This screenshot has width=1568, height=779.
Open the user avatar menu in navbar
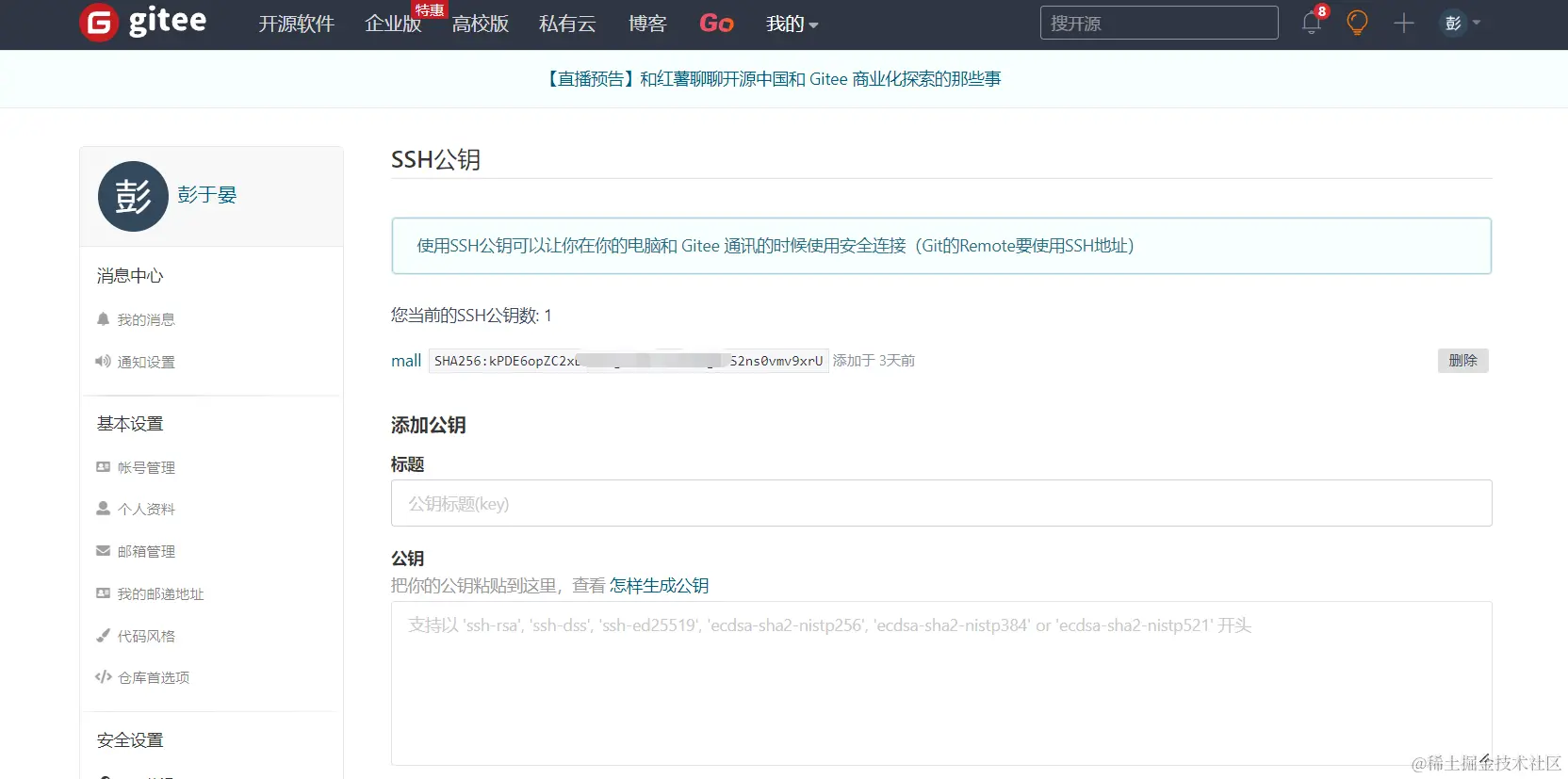(x=1460, y=23)
